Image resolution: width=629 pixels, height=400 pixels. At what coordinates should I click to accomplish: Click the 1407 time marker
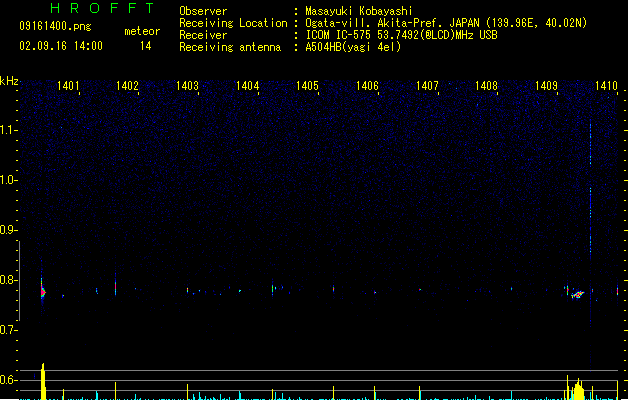pos(427,86)
